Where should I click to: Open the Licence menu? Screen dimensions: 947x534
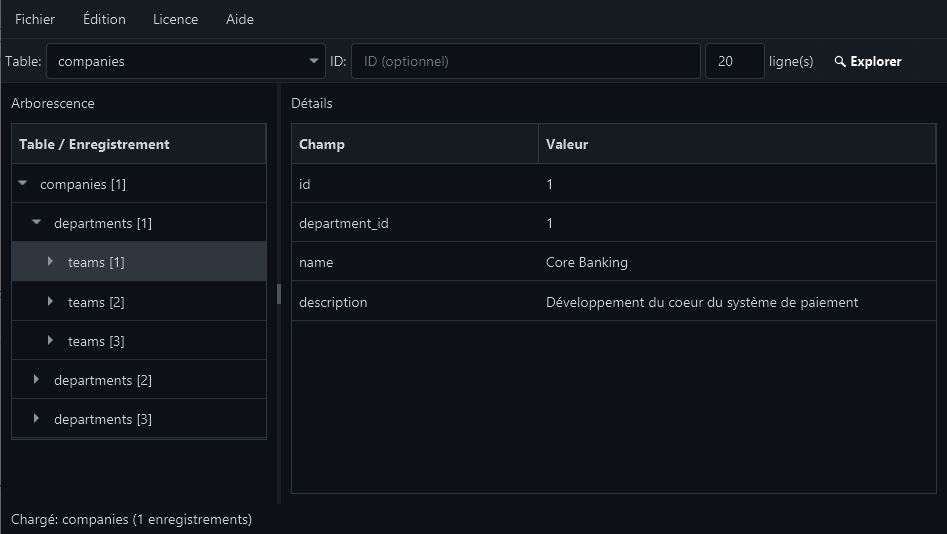(175, 19)
